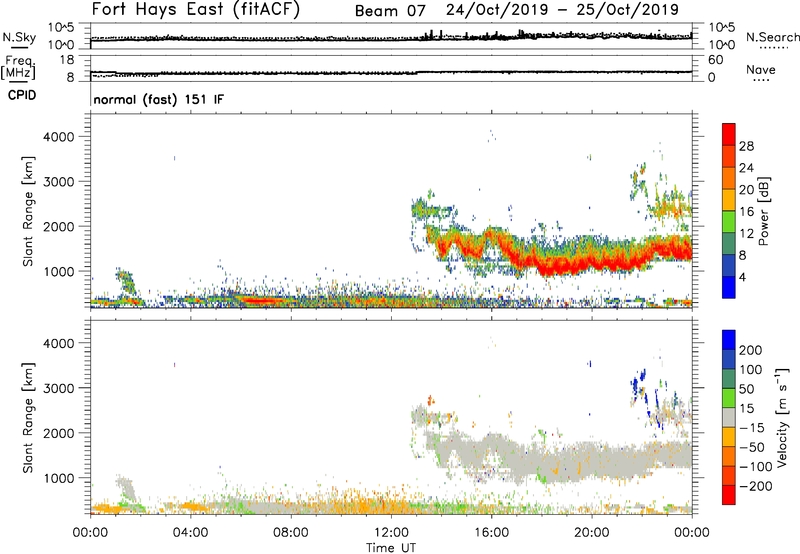
Task: Click the "3000" tick on the velocity panel
Action: click(x=59, y=388)
